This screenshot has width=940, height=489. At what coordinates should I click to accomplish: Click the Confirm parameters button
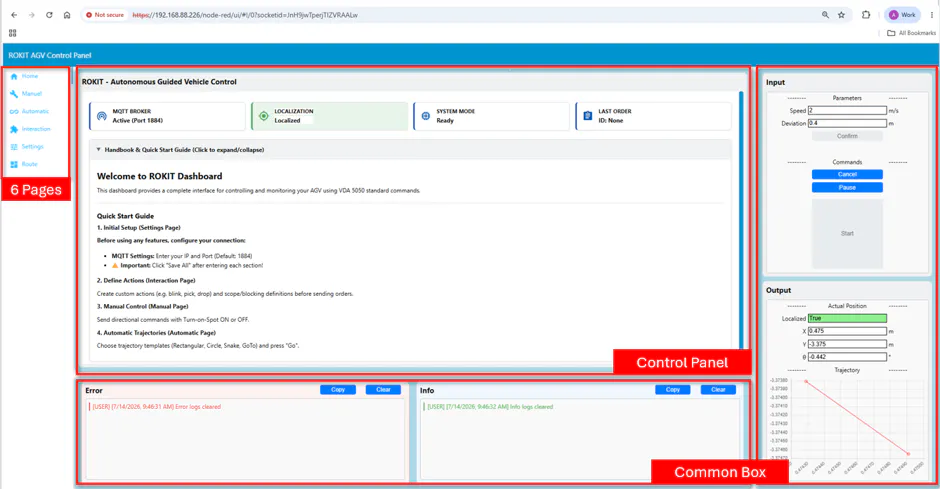pyautogui.click(x=847, y=136)
